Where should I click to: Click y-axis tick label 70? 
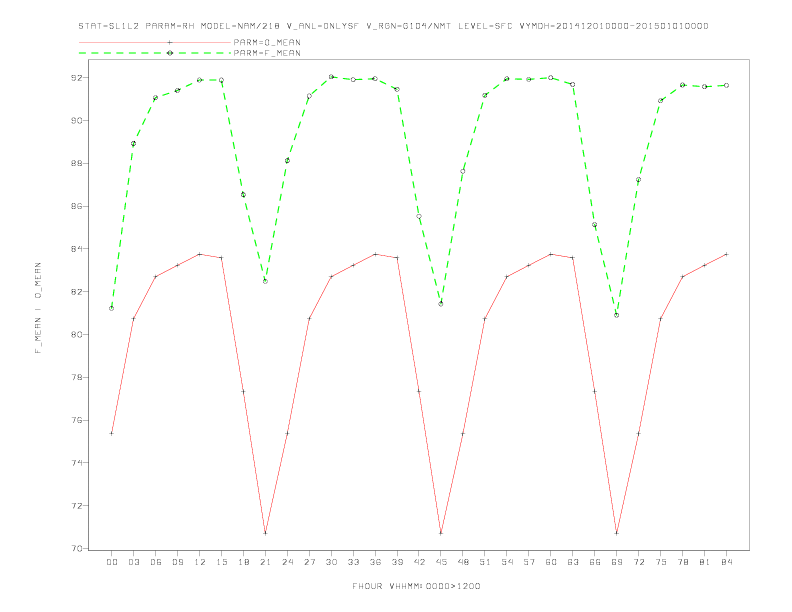tap(76, 548)
